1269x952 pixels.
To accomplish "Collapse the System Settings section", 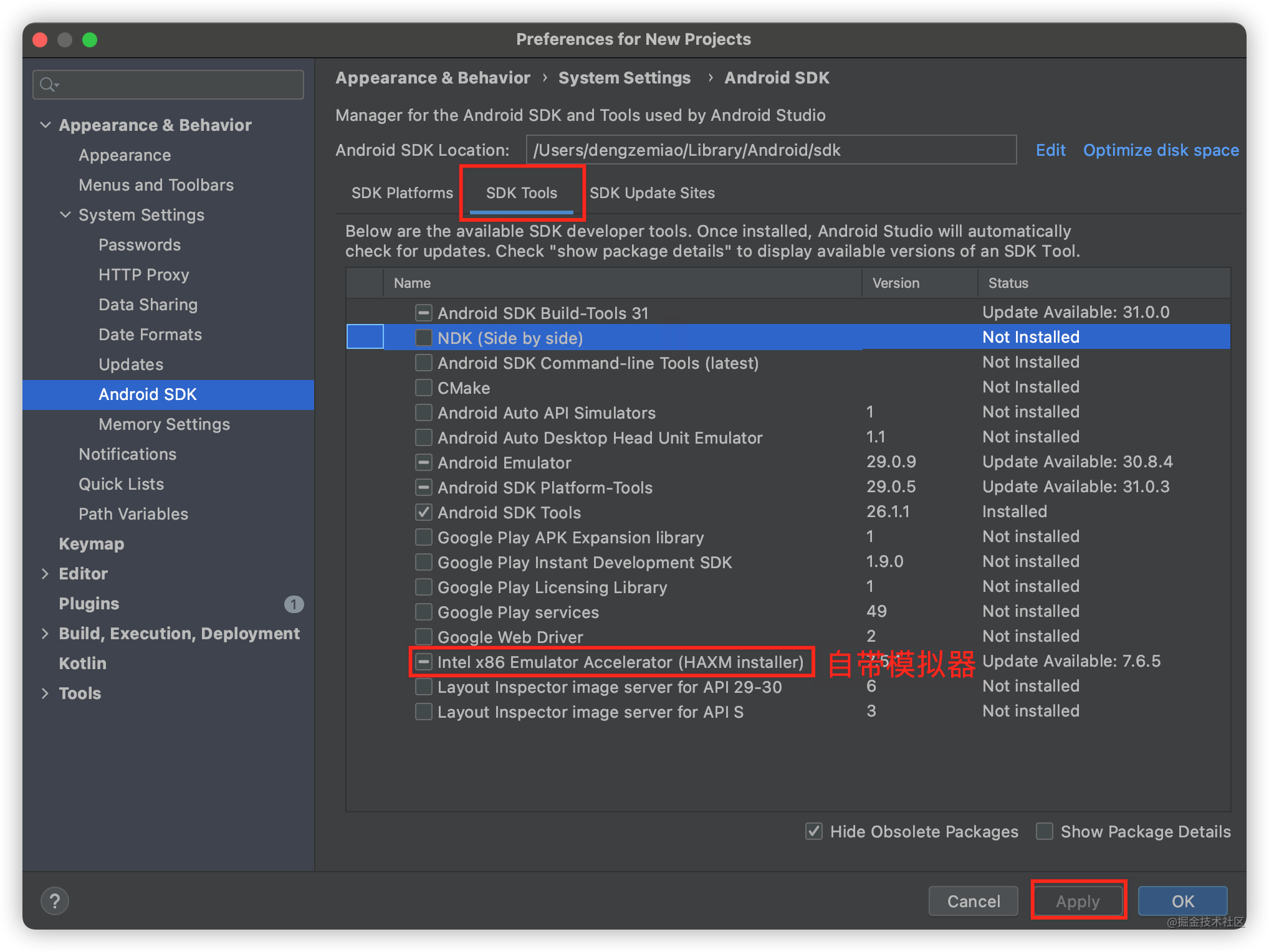I will coord(66,214).
